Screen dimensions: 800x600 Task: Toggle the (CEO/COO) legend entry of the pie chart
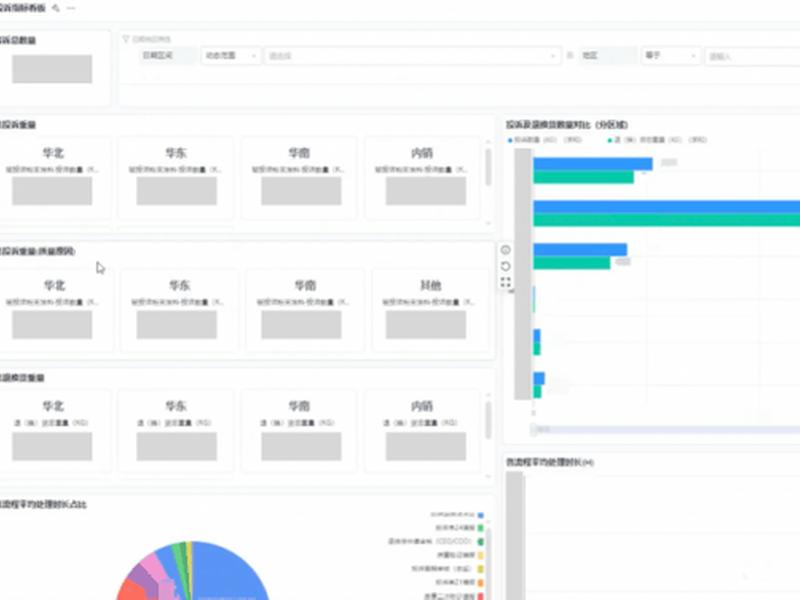coord(436,541)
